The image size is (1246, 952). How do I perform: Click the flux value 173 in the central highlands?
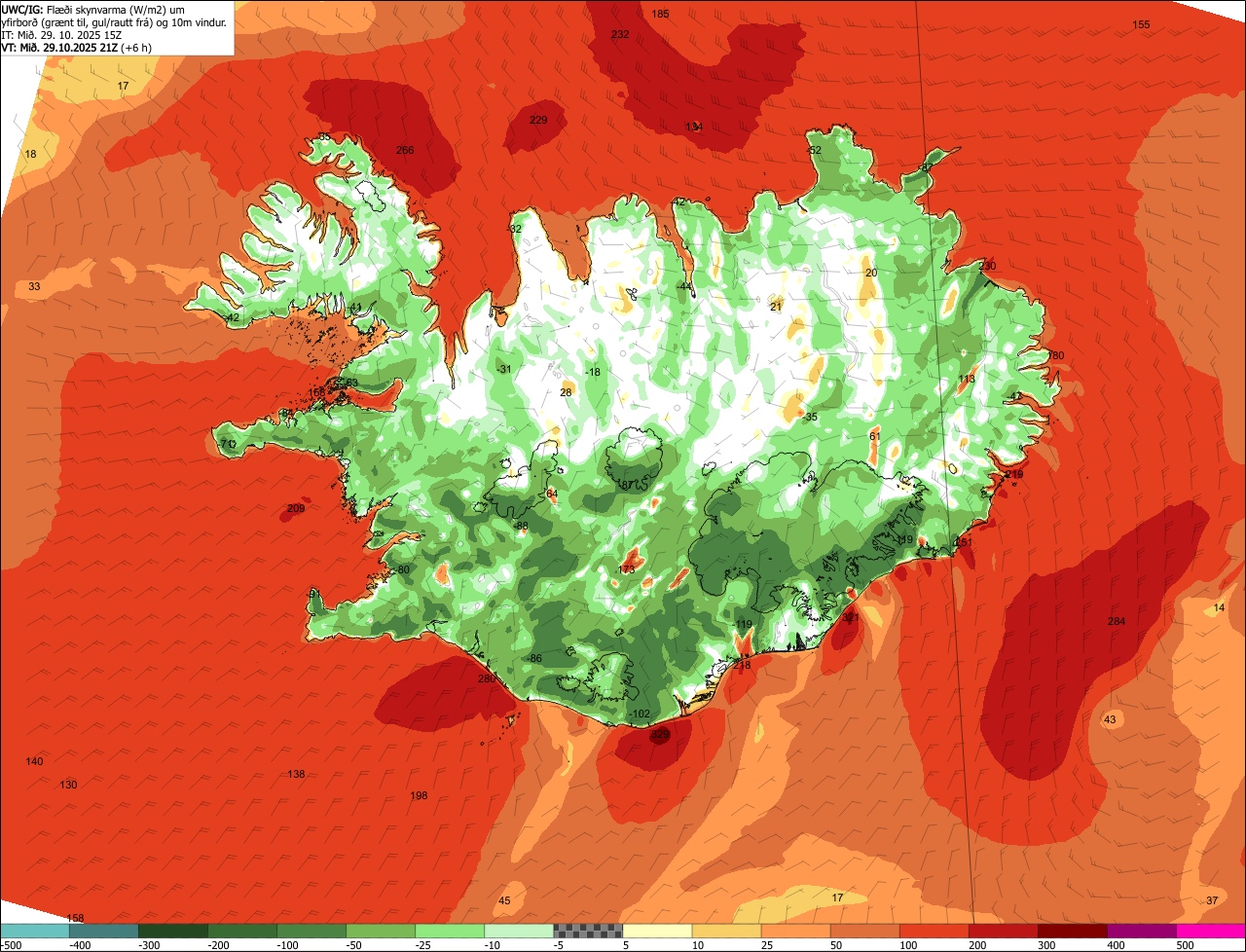(x=627, y=569)
